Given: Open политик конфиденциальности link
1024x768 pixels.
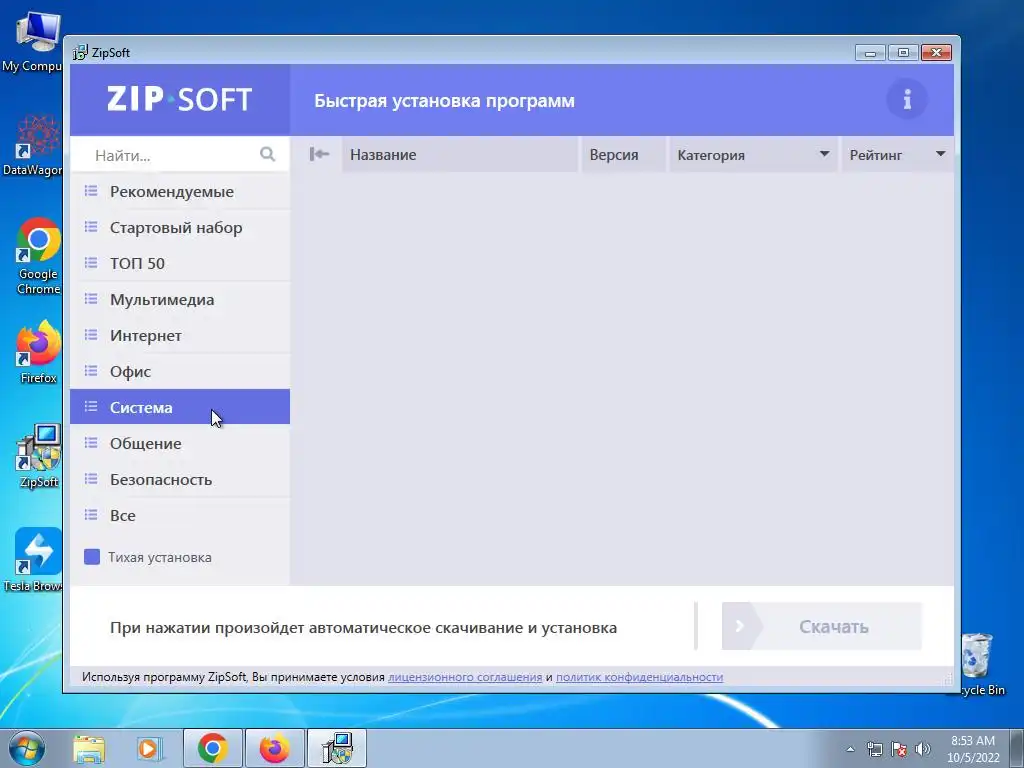Looking at the screenshot, I should coord(639,677).
